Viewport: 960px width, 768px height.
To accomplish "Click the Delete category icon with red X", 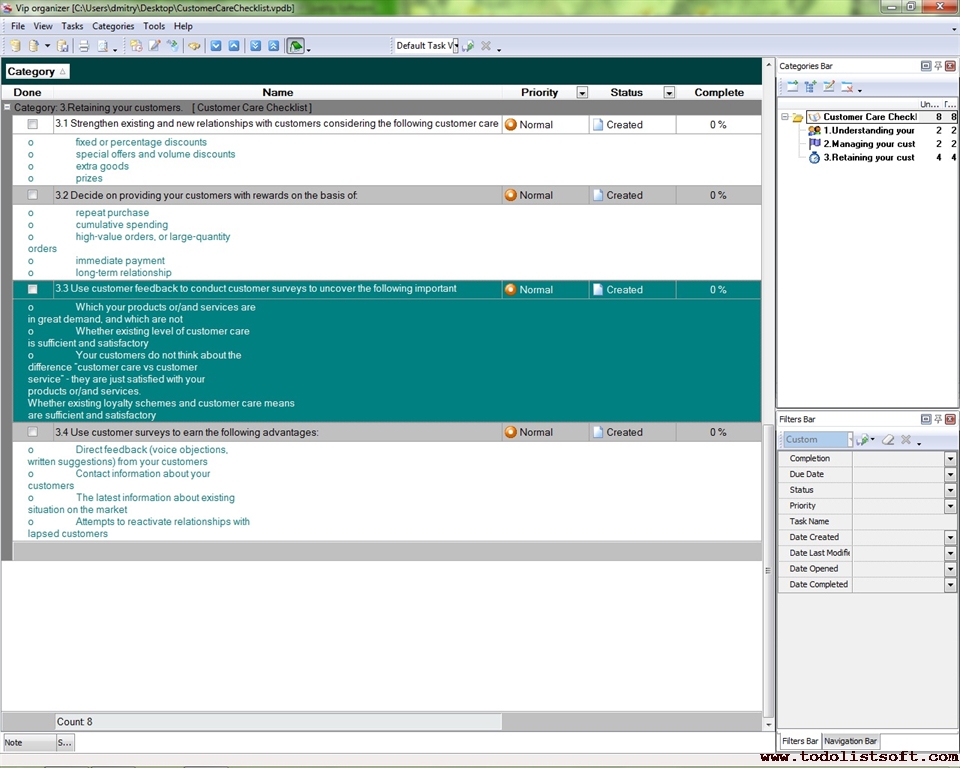I will pyautogui.click(x=847, y=88).
